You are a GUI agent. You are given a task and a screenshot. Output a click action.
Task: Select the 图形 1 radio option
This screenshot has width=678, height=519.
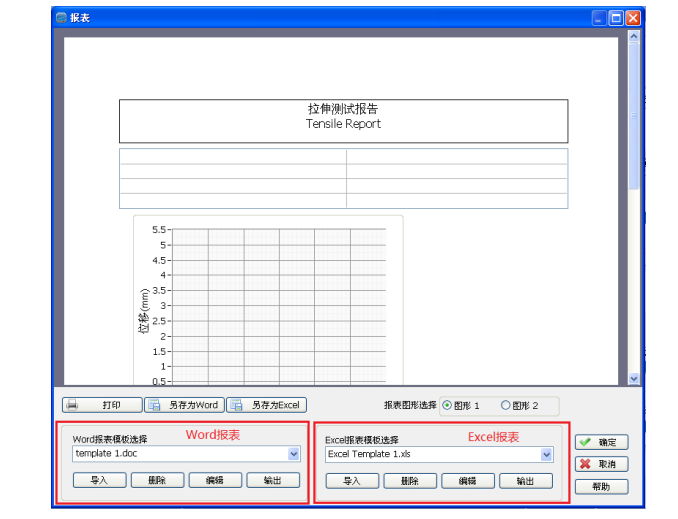coord(447,405)
